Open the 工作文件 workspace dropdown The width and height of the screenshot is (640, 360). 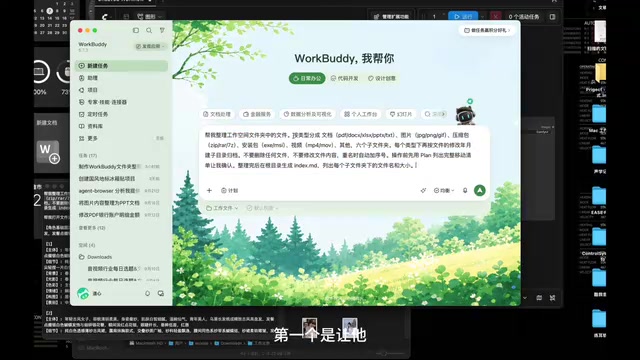pos(222,208)
